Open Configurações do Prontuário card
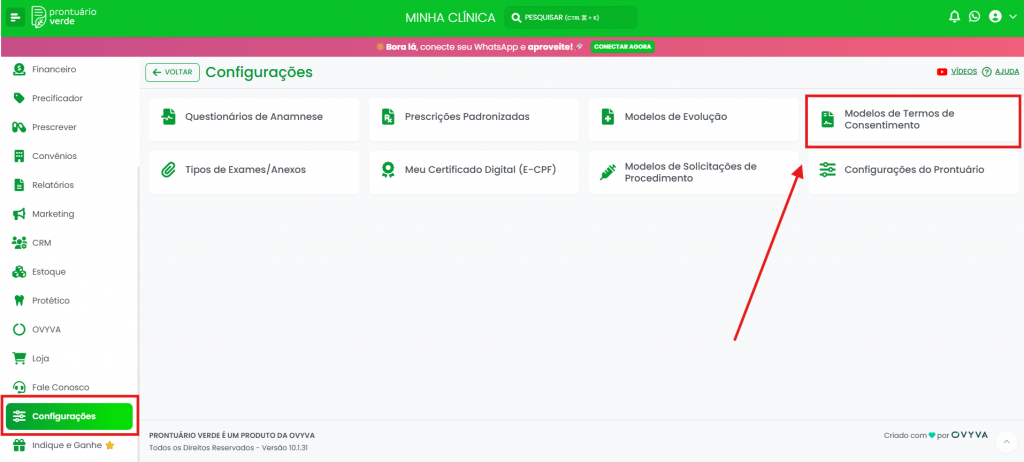This screenshot has width=1024, height=462. (x=912, y=170)
